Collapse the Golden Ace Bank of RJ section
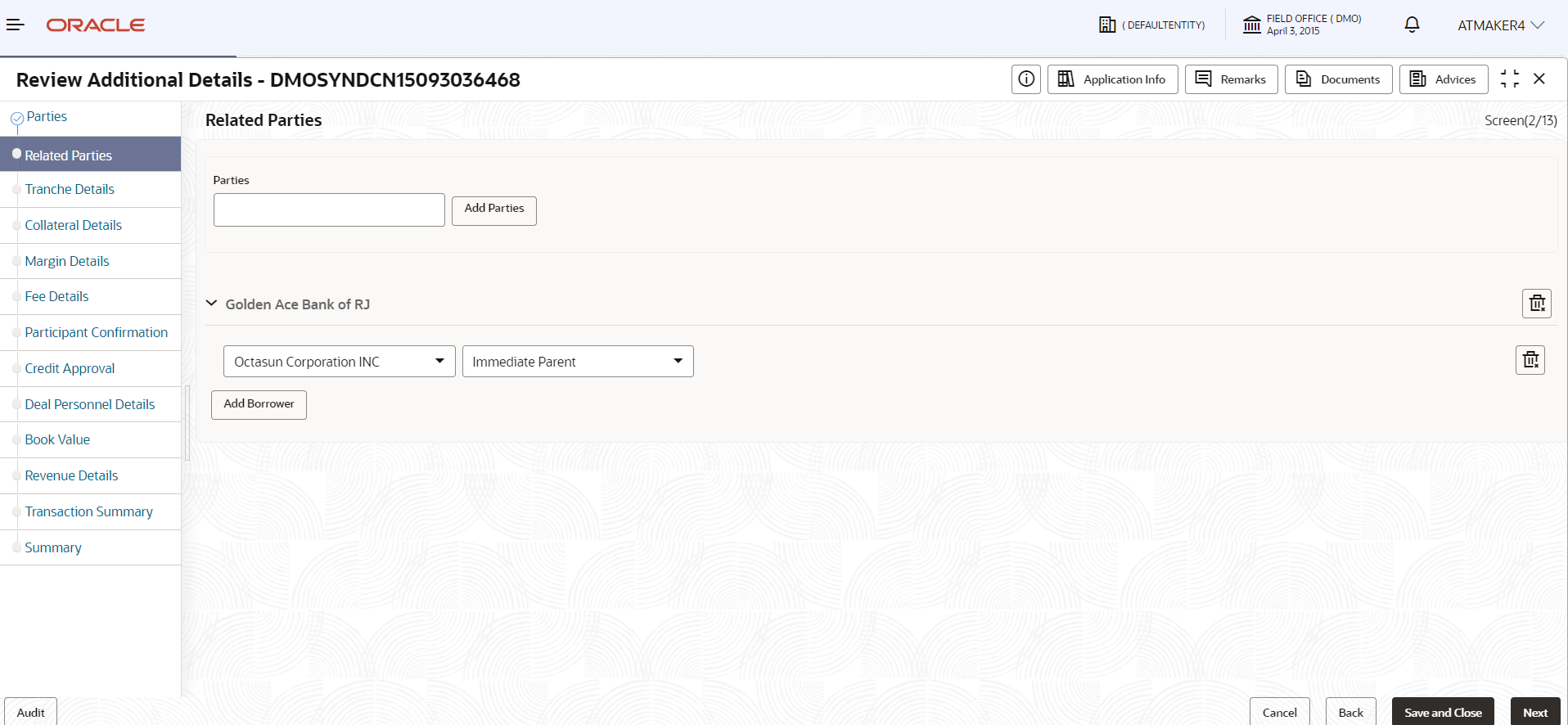Screen dimensions: 1568x725 [x=211, y=304]
